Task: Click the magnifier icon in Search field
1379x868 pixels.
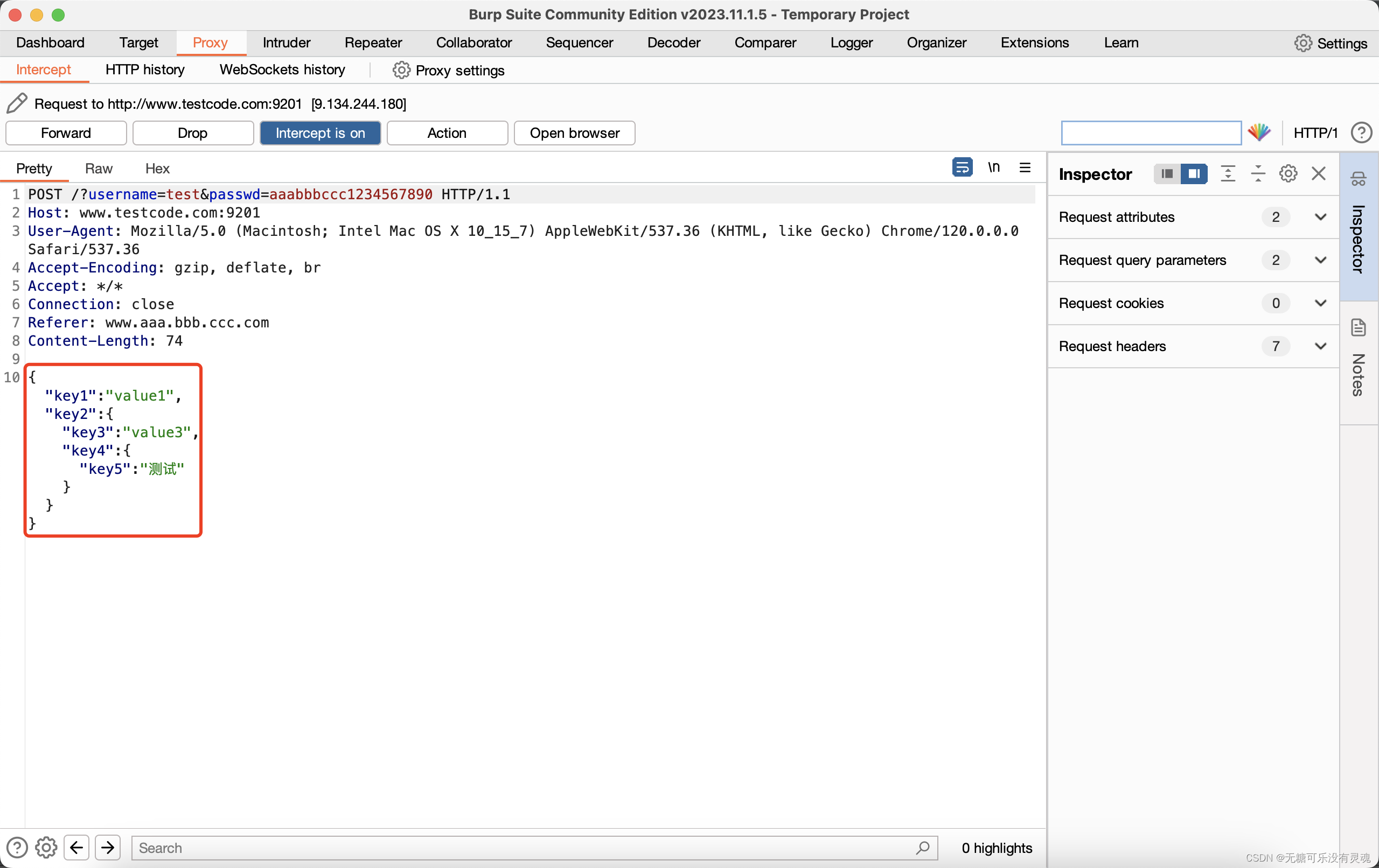Action: [x=923, y=848]
